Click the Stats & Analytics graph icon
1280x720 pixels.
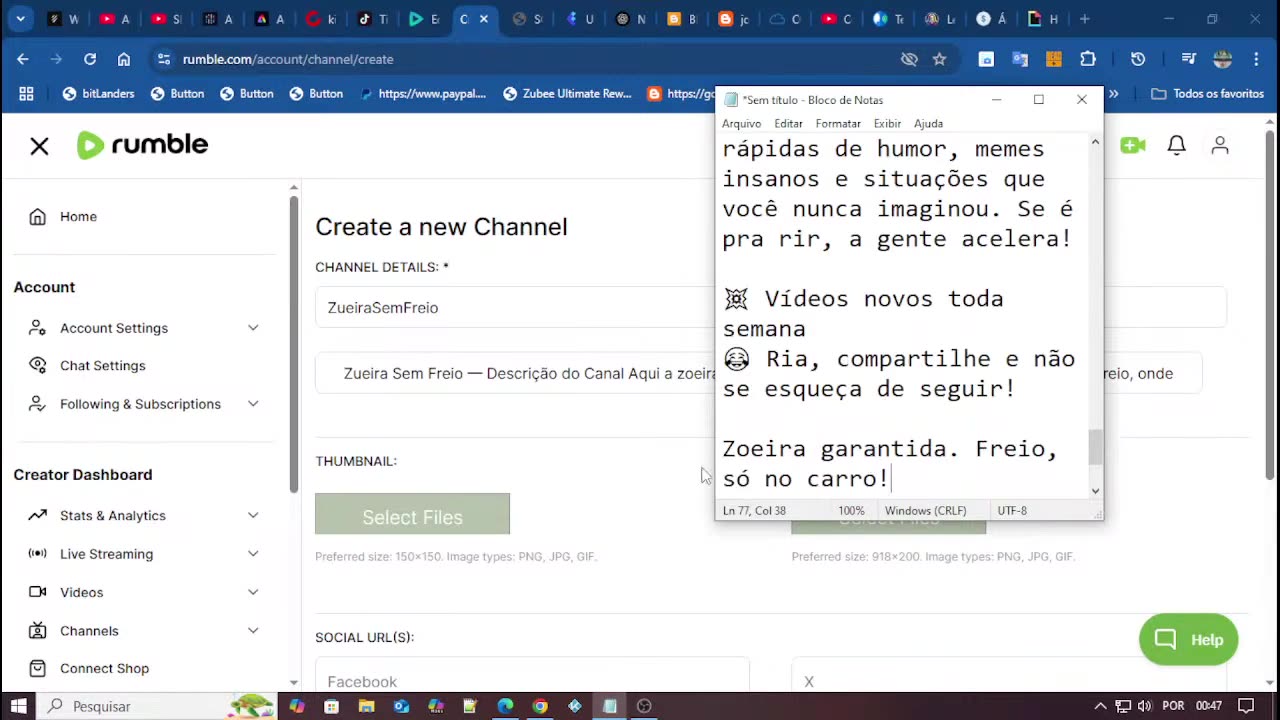click(37, 515)
